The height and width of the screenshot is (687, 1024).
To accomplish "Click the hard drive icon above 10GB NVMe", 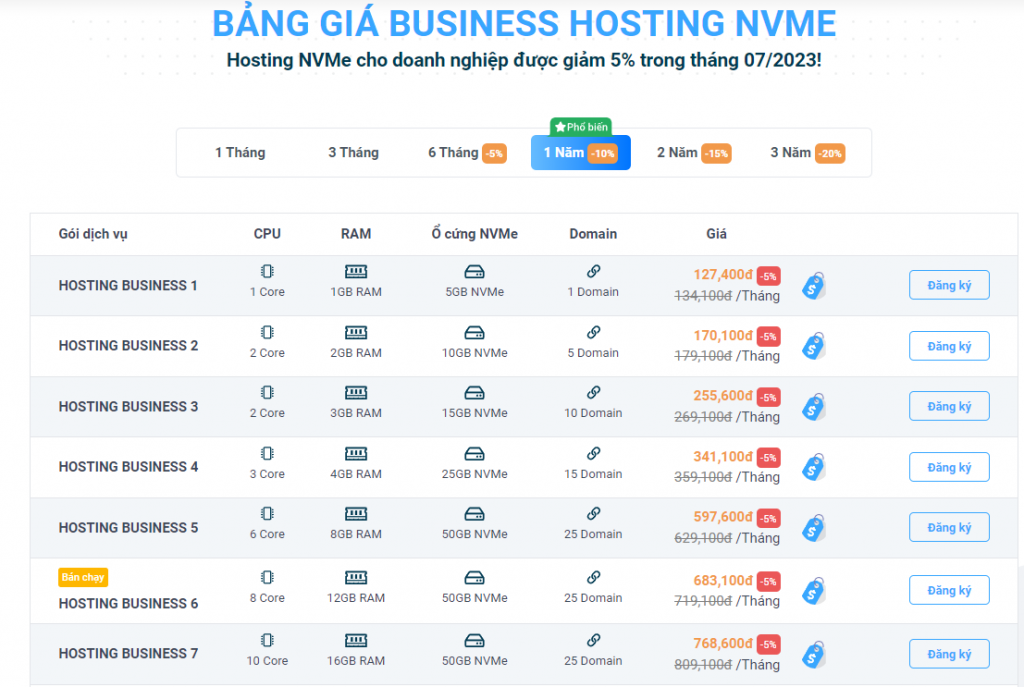I will click(475, 332).
